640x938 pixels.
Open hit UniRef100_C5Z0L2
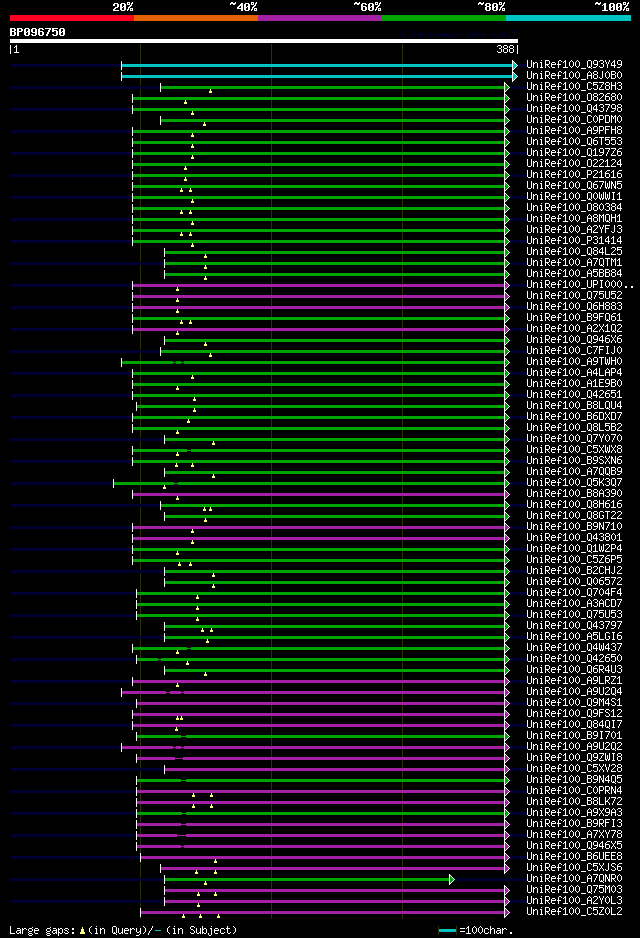pyautogui.click(x=574, y=911)
